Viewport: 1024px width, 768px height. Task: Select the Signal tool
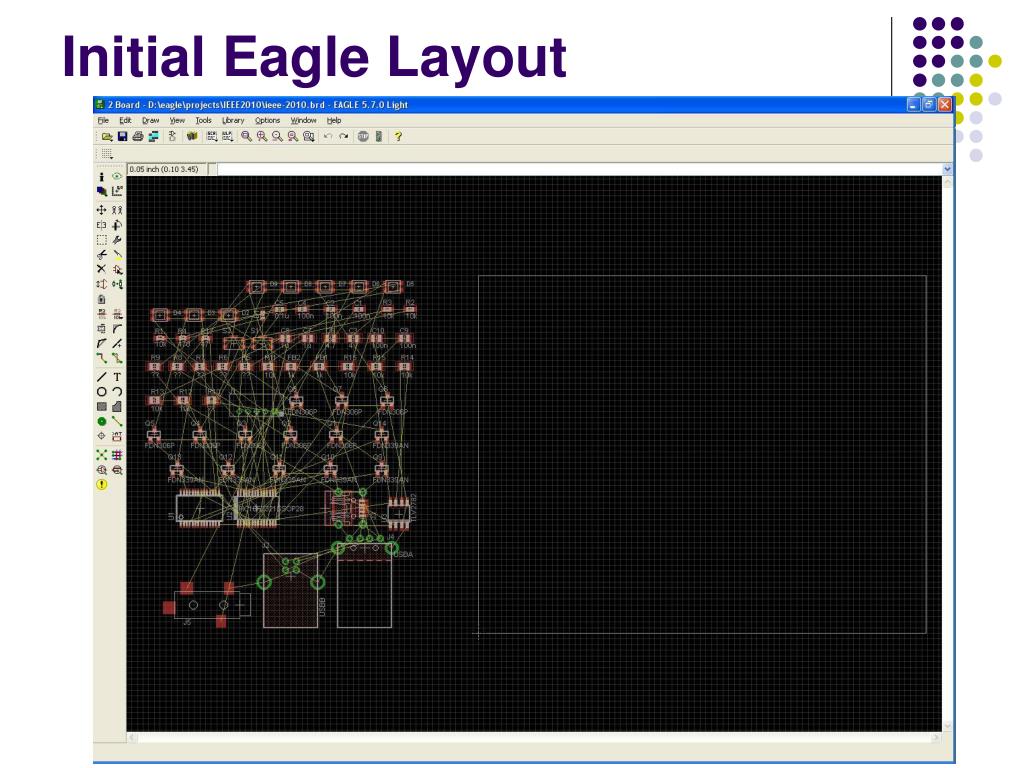pos(117,421)
